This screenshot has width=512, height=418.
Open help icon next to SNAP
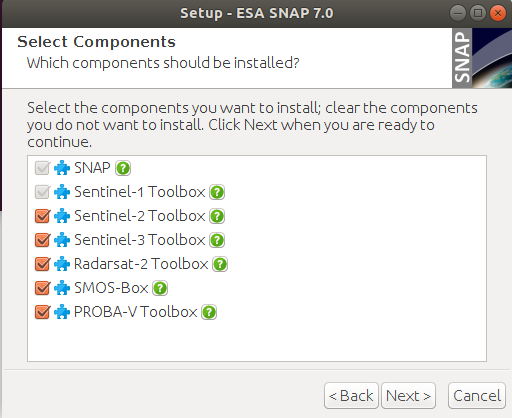(123, 168)
